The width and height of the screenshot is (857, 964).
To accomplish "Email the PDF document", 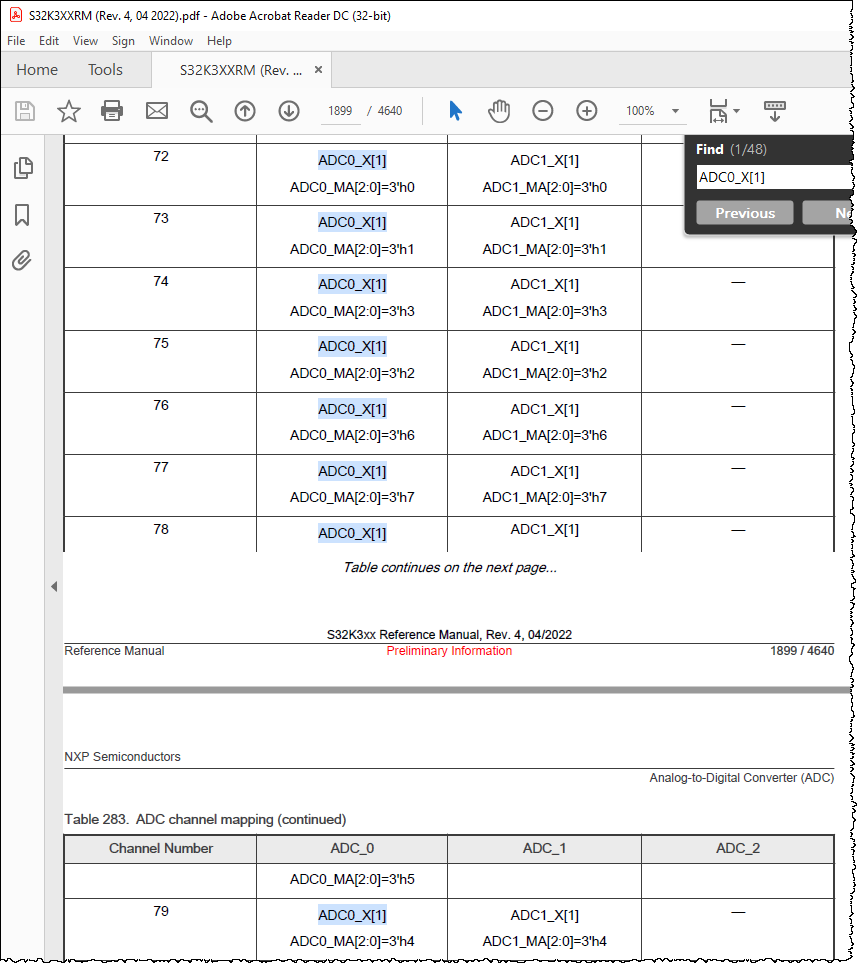I will (x=156, y=111).
